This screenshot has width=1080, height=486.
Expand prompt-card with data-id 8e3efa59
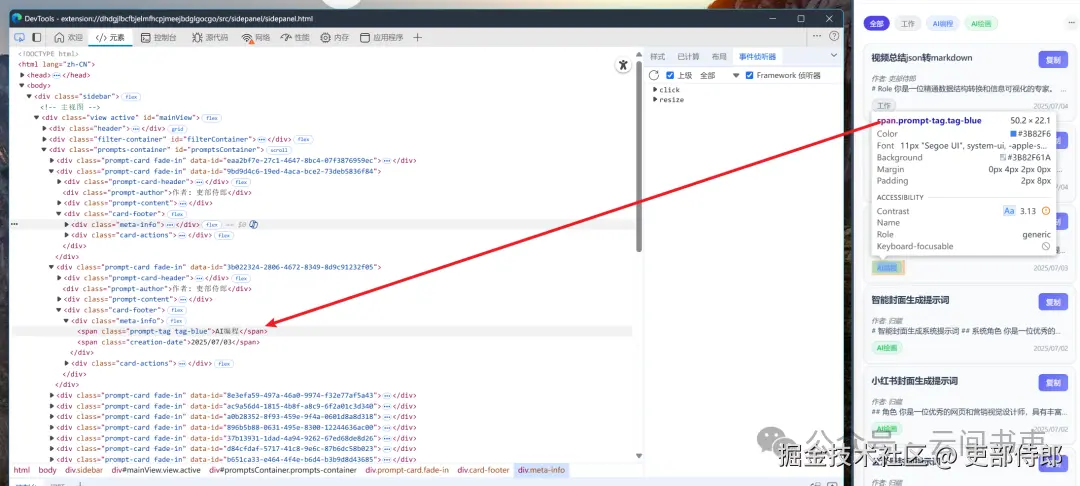tap(52, 395)
